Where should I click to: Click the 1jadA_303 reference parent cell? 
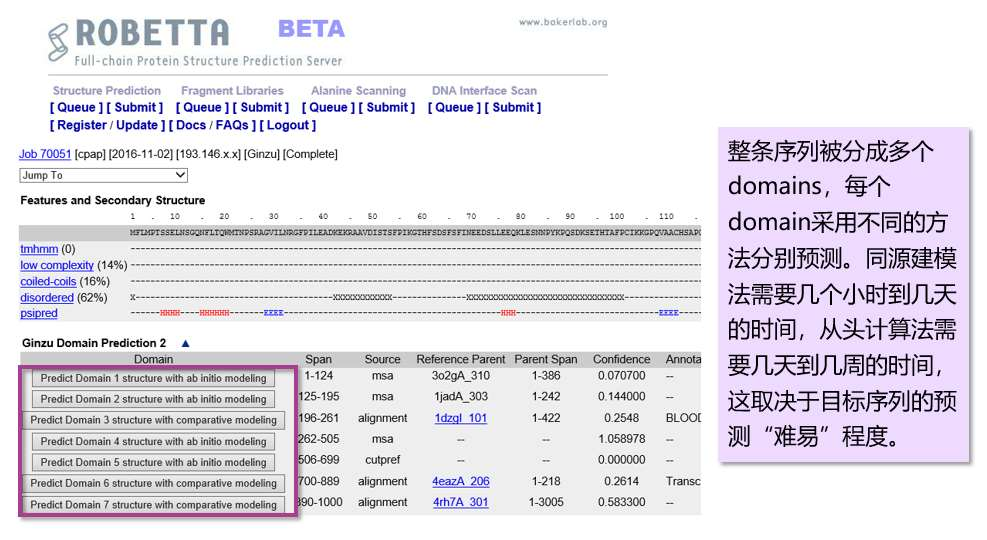[461, 397]
